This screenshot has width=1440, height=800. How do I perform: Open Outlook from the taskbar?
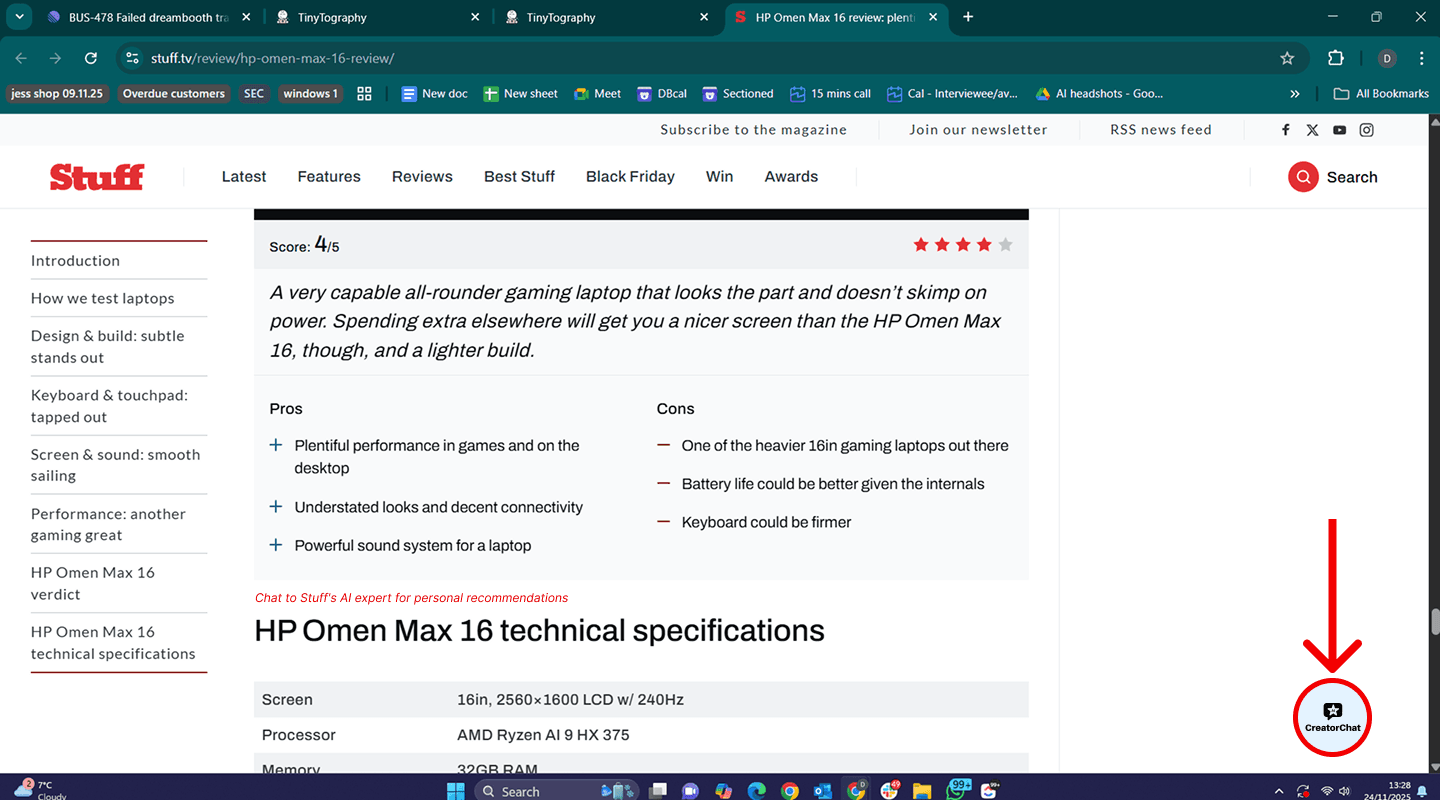pyautogui.click(x=823, y=790)
